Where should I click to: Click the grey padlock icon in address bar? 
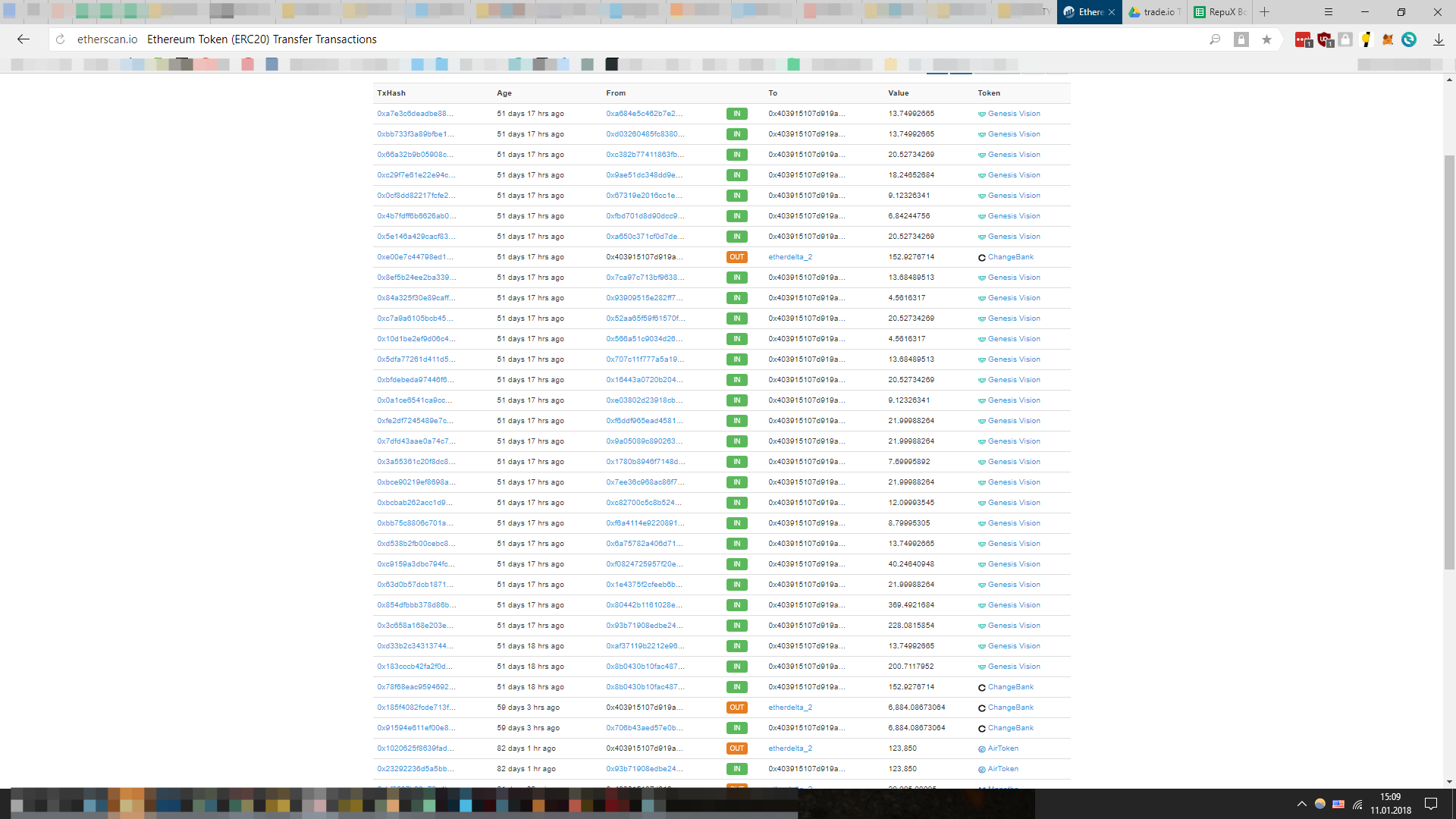coord(1241,39)
